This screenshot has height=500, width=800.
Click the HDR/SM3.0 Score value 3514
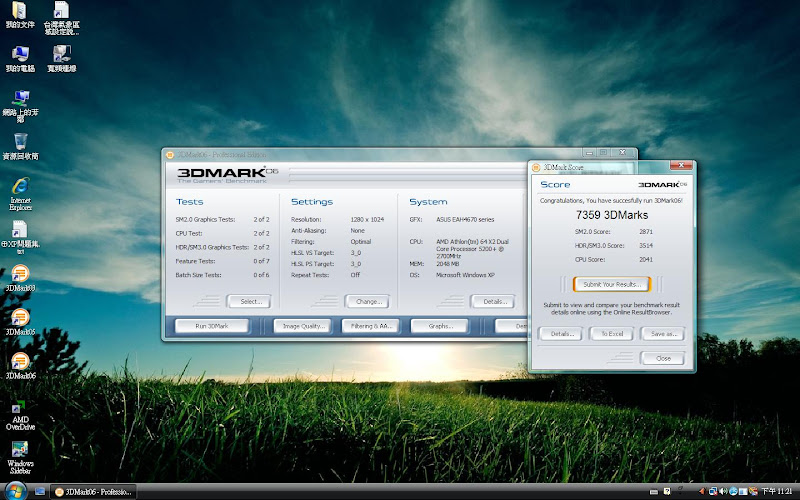click(x=646, y=245)
